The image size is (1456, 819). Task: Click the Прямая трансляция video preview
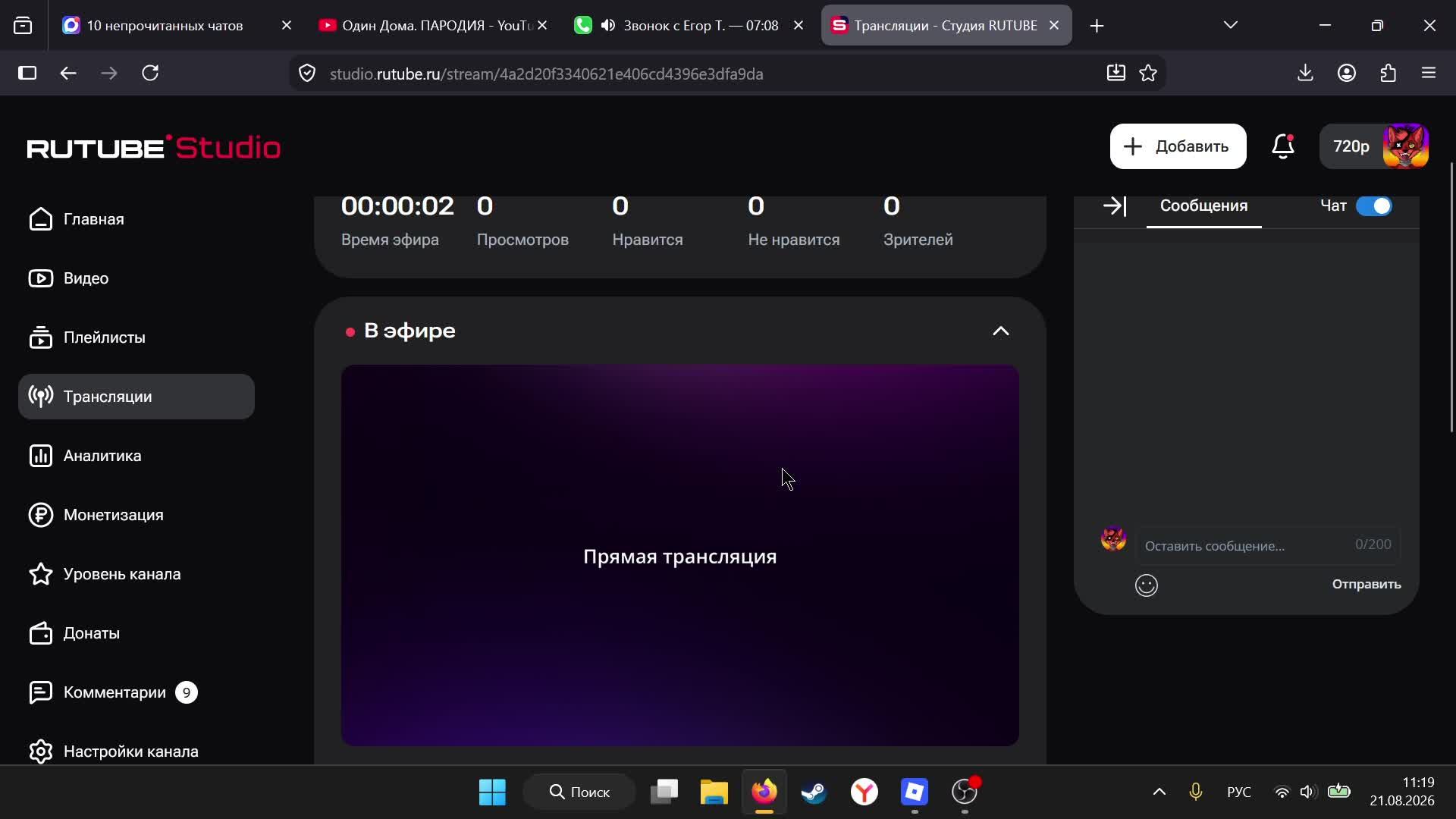(x=679, y=556)
